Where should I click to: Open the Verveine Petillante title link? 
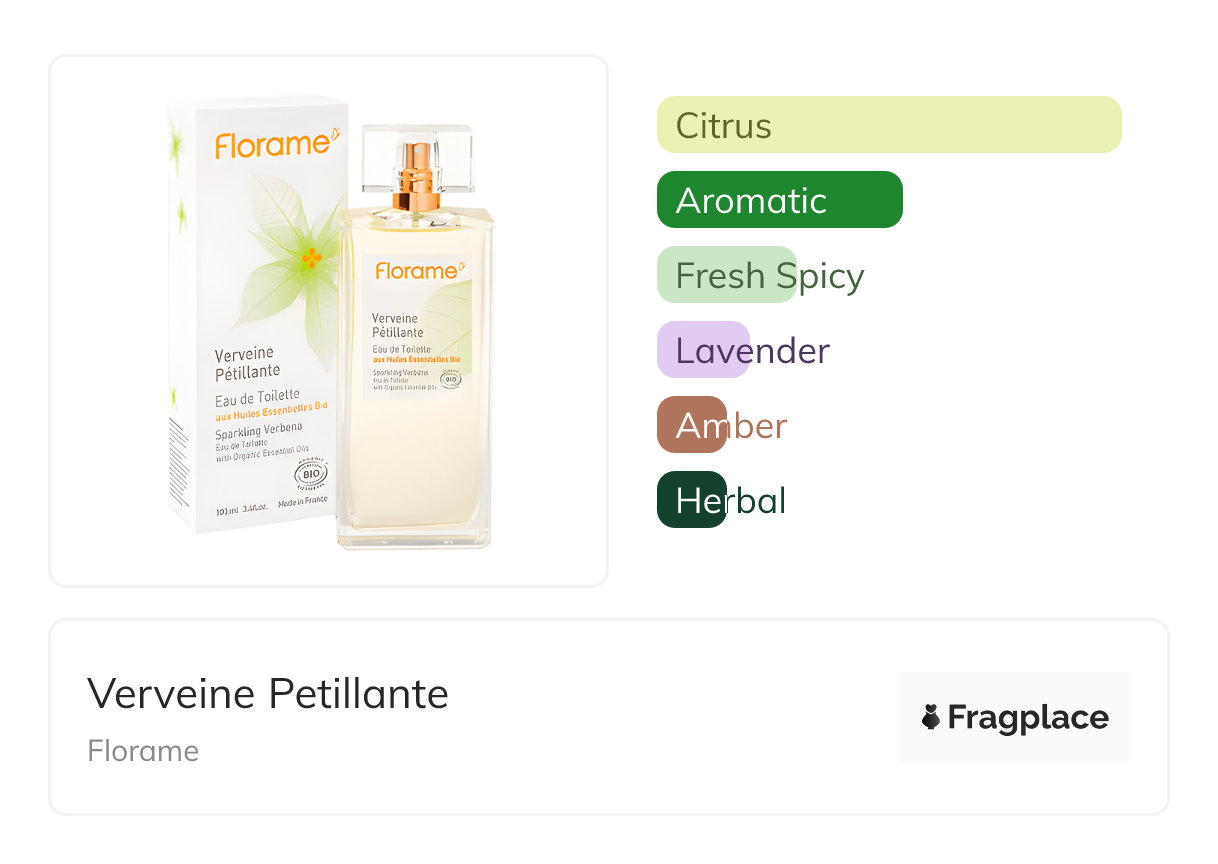[268, 693]
